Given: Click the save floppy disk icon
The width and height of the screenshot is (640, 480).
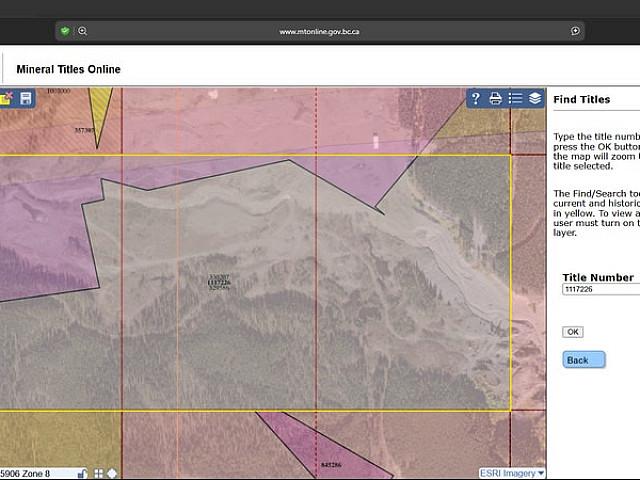Looking at the screenshot, I should 26,98.
